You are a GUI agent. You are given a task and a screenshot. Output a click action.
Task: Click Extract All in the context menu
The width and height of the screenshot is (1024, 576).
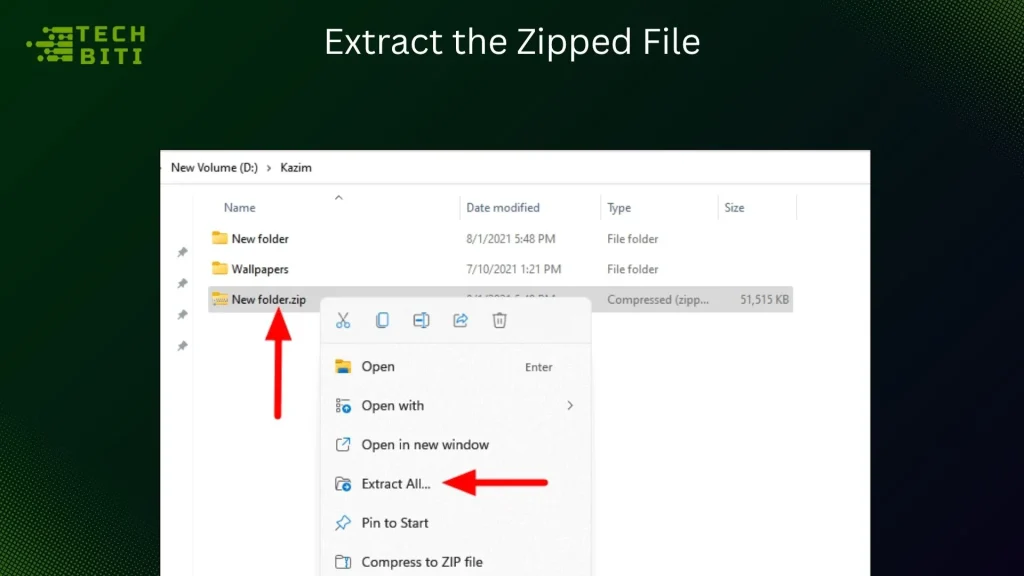coord(394,483)
